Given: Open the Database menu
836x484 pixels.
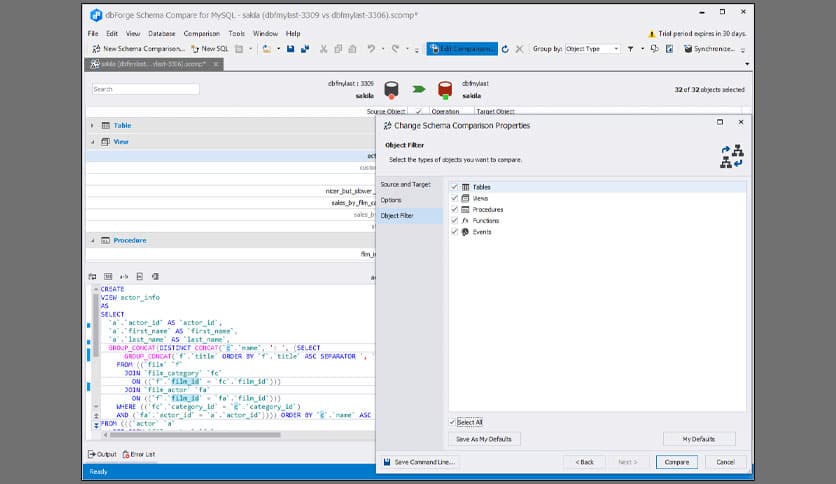Looking at the screenshot, I should [162, 33].
